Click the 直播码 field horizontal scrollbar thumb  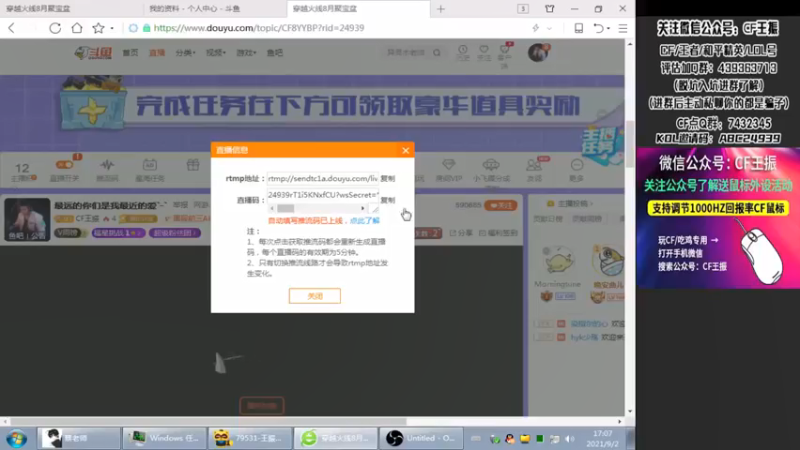tap(286, 208)
